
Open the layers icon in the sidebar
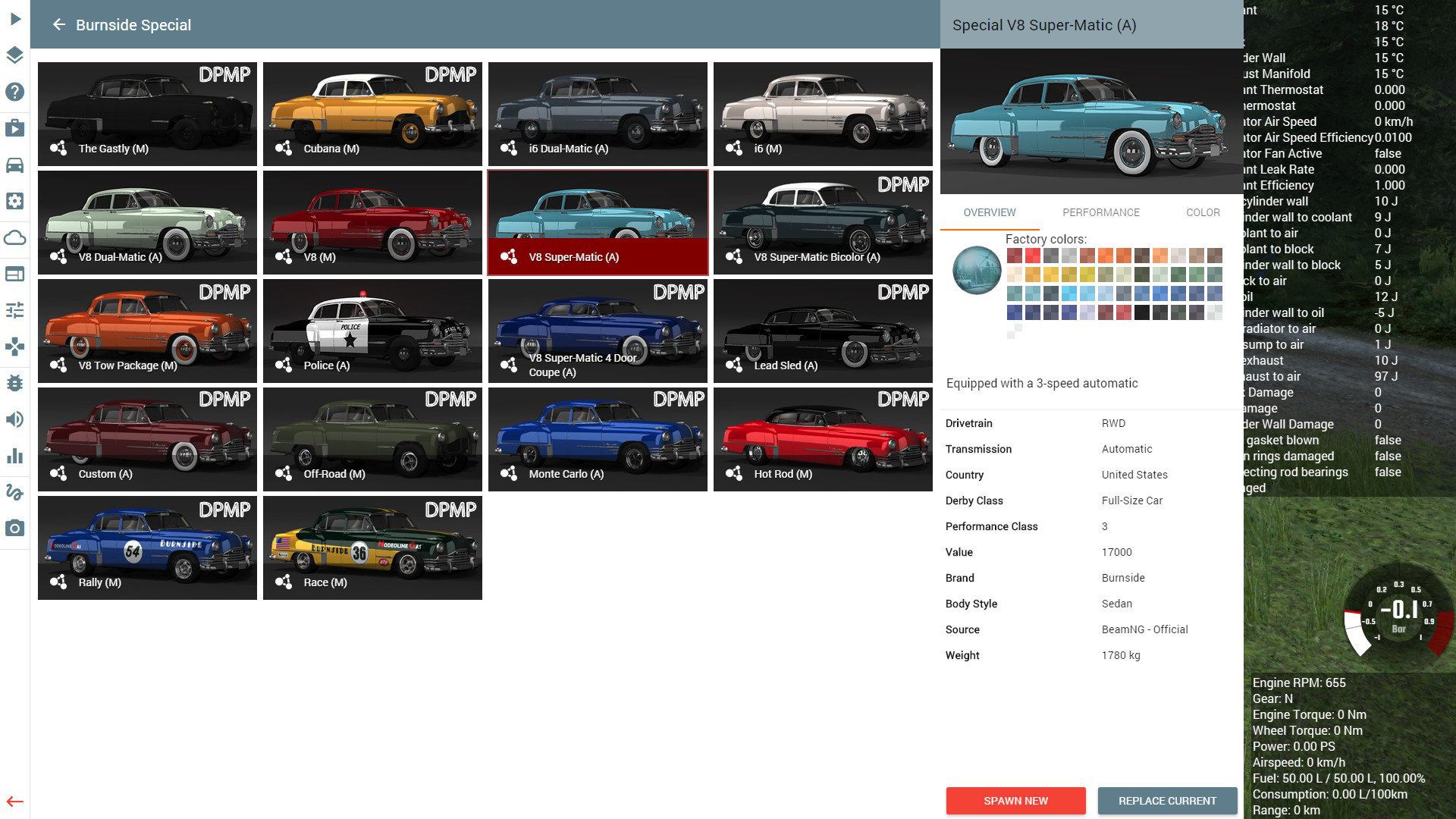click(x=15, y=55)
